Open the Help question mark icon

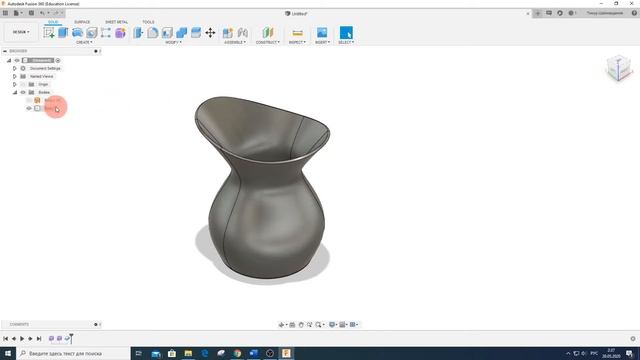coord(634,13)
